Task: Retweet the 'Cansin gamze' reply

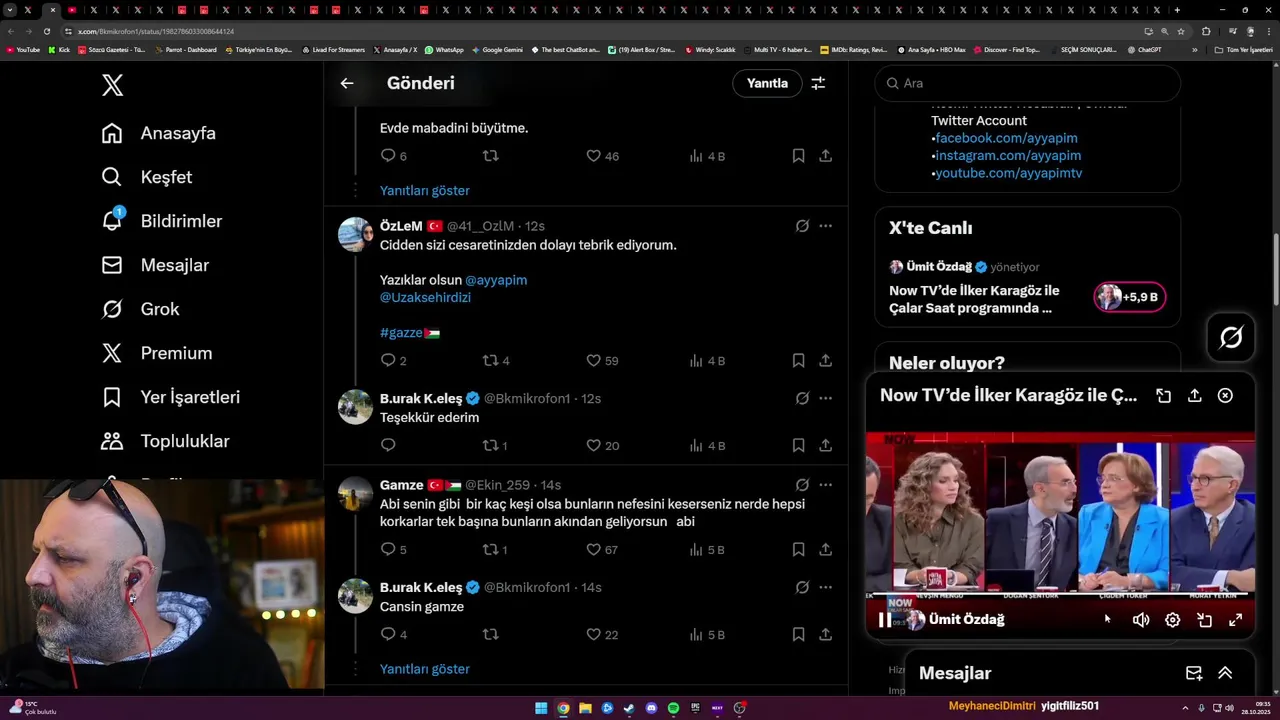Action: 490,634
